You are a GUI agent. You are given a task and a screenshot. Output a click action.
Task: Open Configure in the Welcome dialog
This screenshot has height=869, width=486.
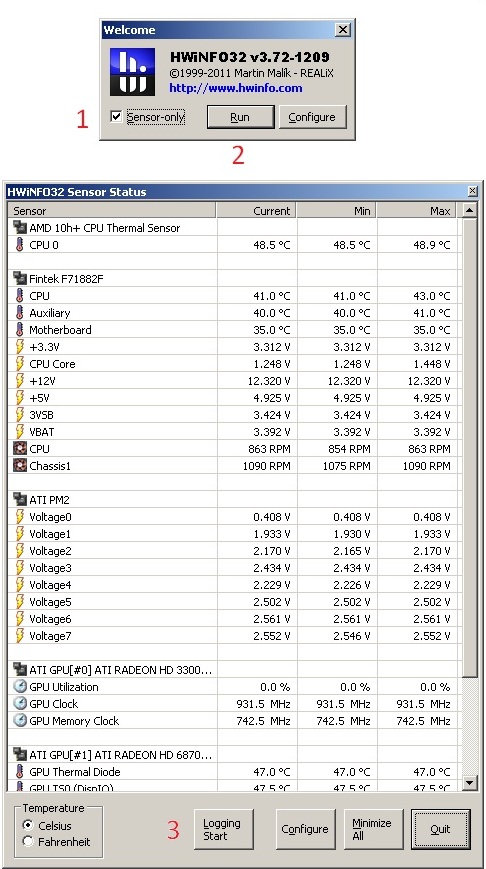(x=312, y=117)
